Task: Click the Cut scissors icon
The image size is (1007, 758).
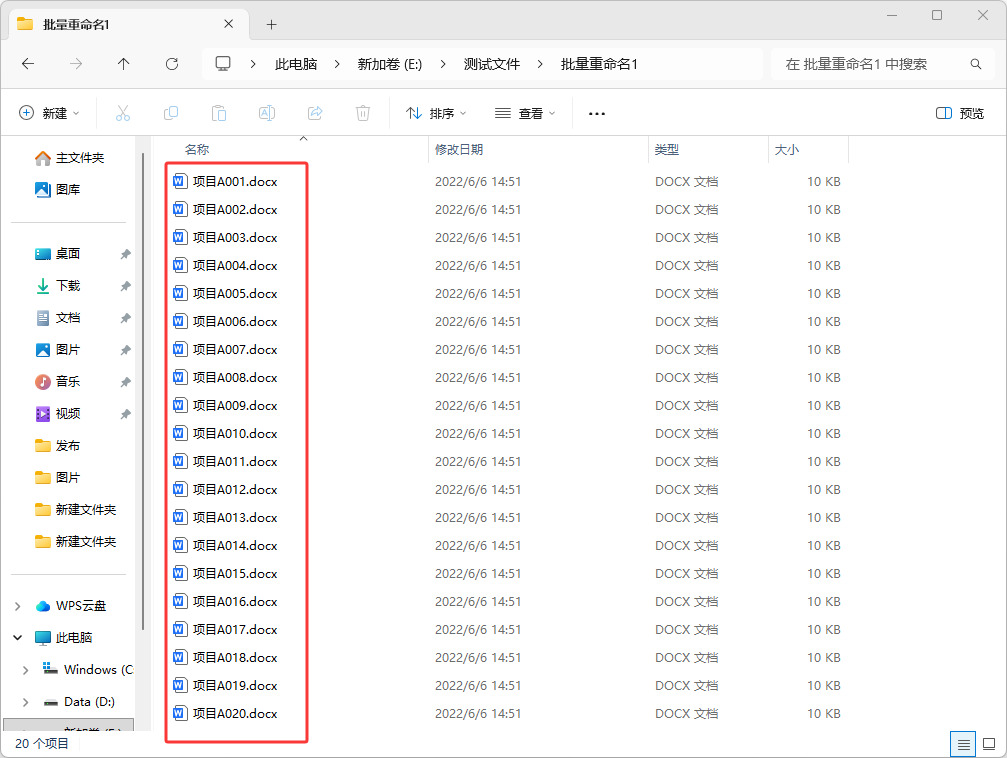Action: click(x=123, y=114)
